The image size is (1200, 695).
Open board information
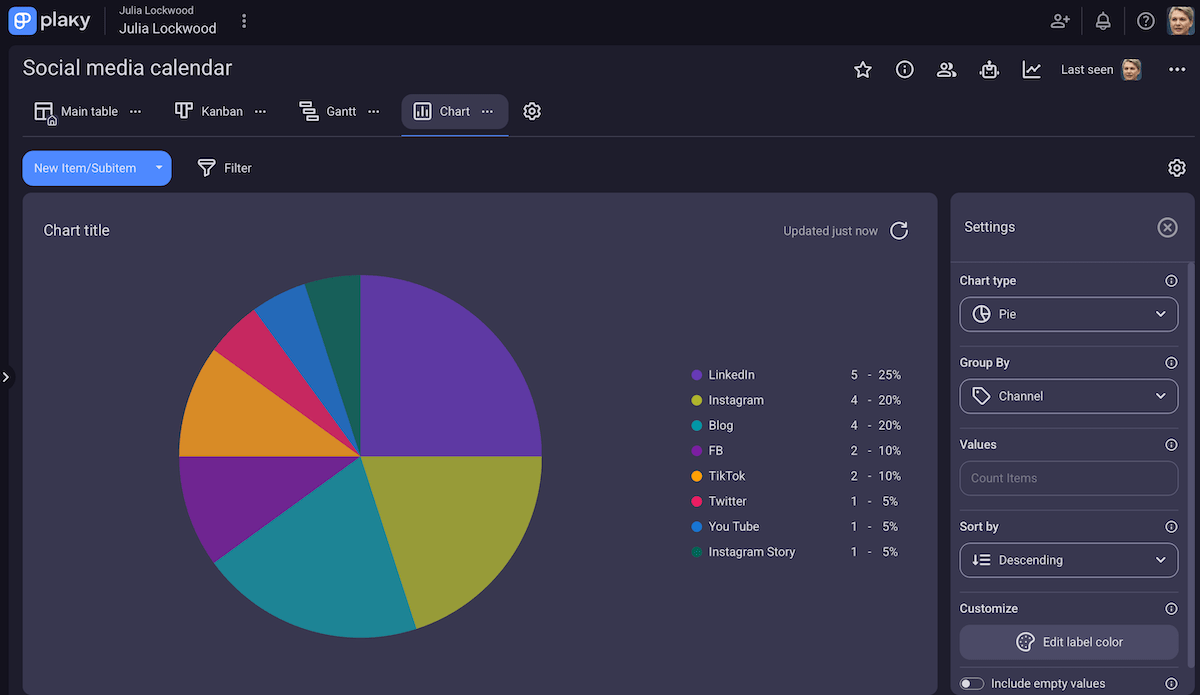click(905, 70)
